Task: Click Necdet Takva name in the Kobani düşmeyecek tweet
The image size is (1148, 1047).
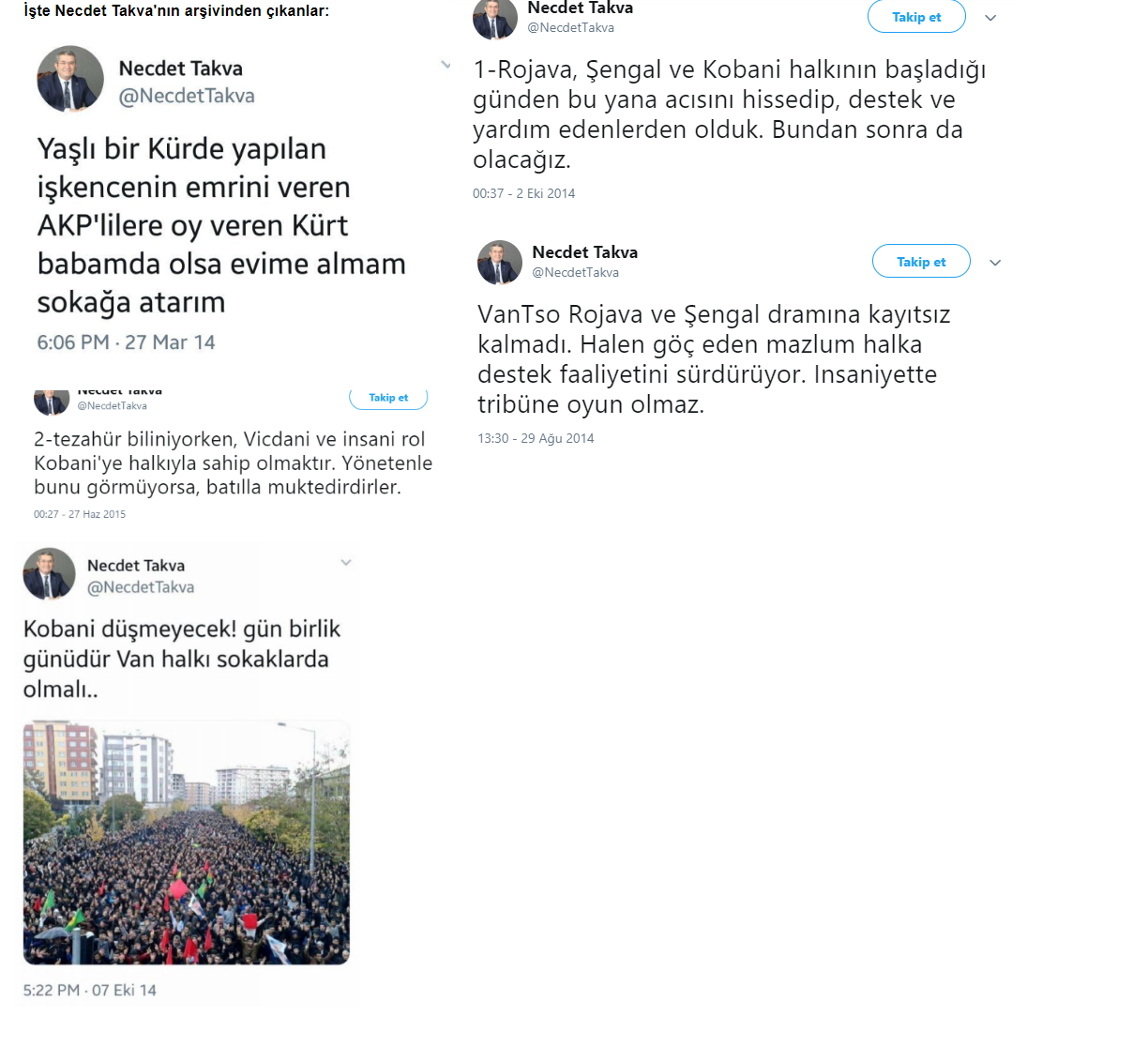Action: tap(136, 566)
